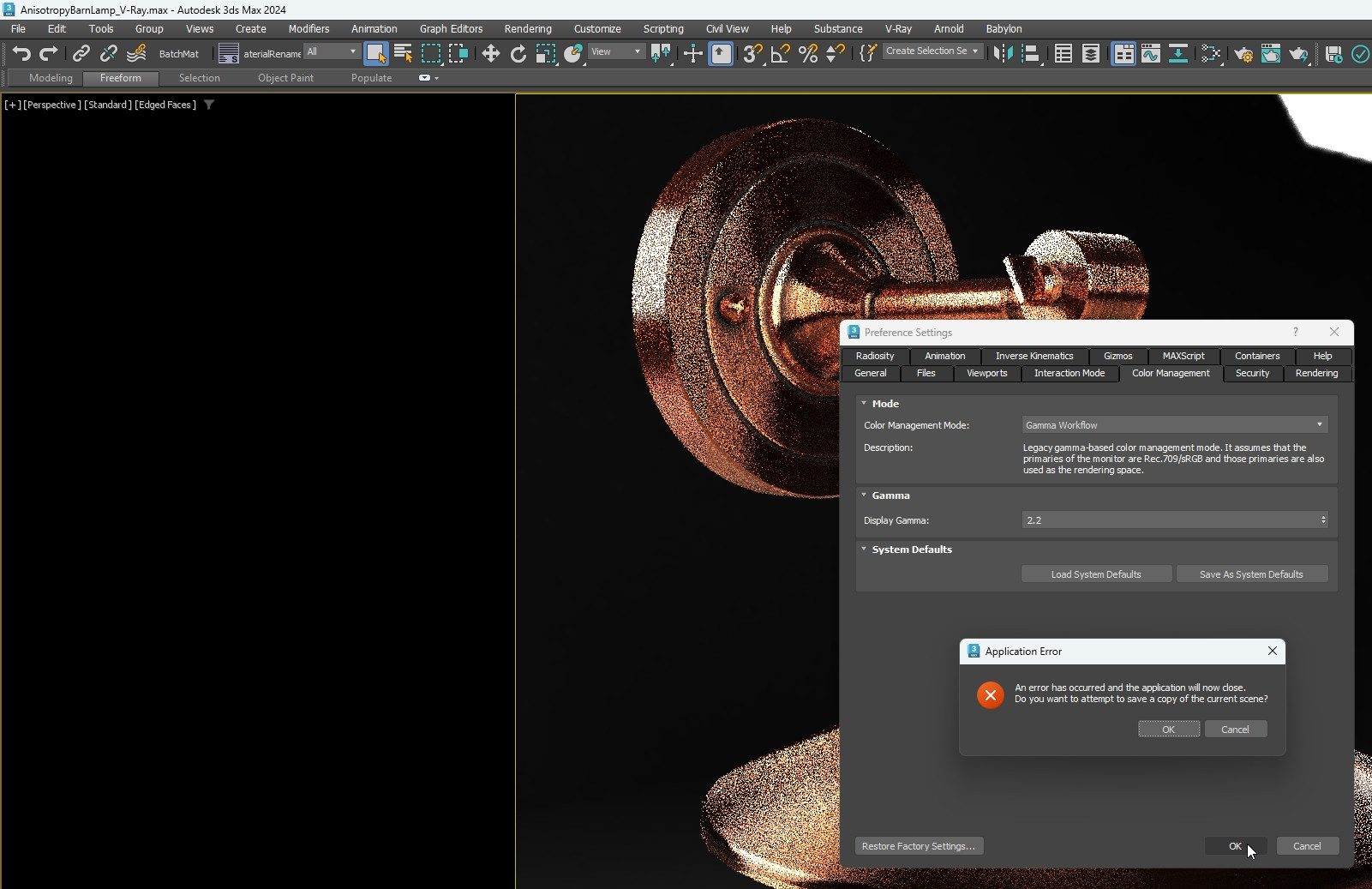Screen dimensions: 1372x889
Task: Select the Select and Rotate tool
Action: [x=518, y=53]
